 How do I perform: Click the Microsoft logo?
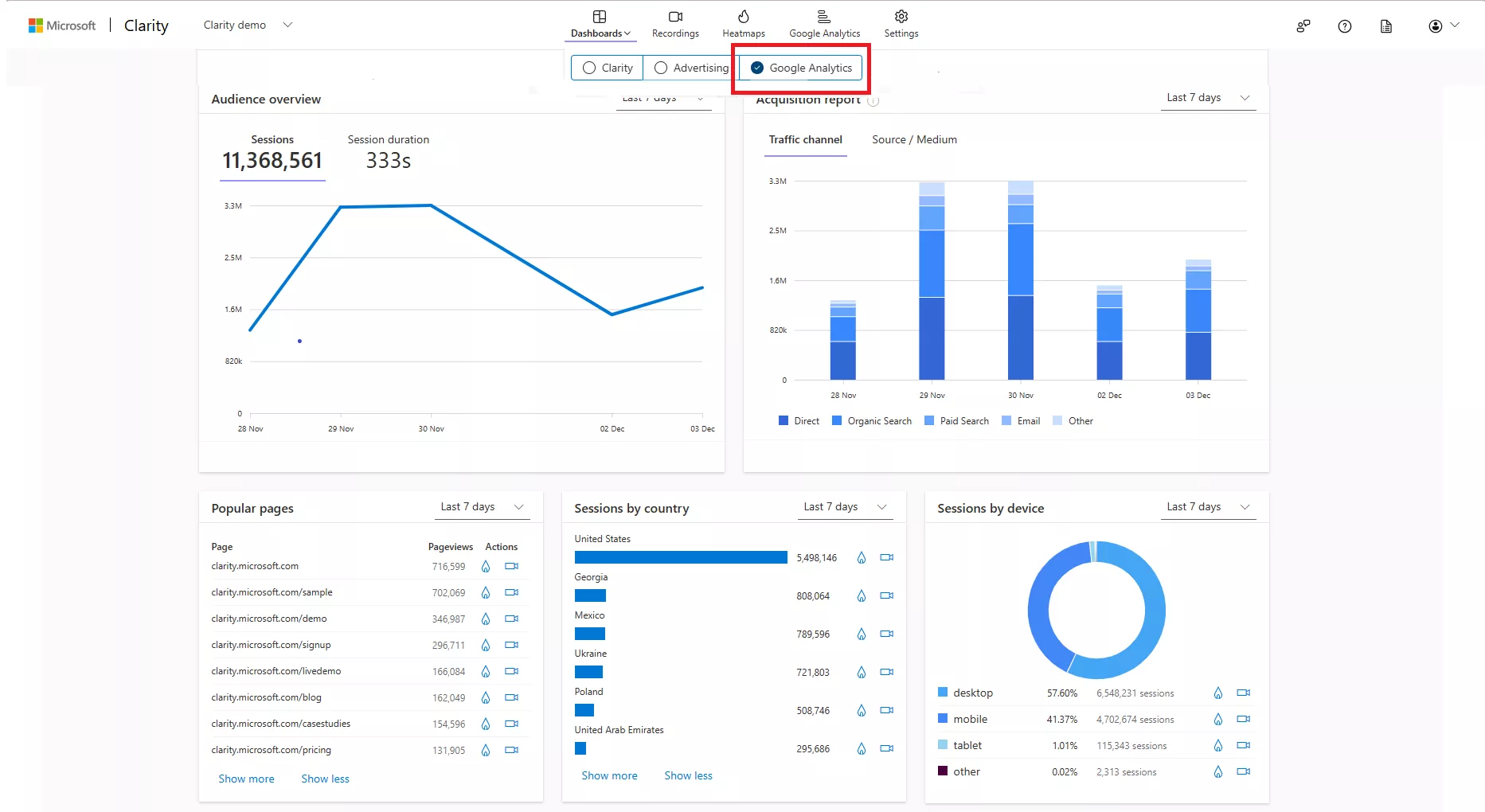coord(62,25)
